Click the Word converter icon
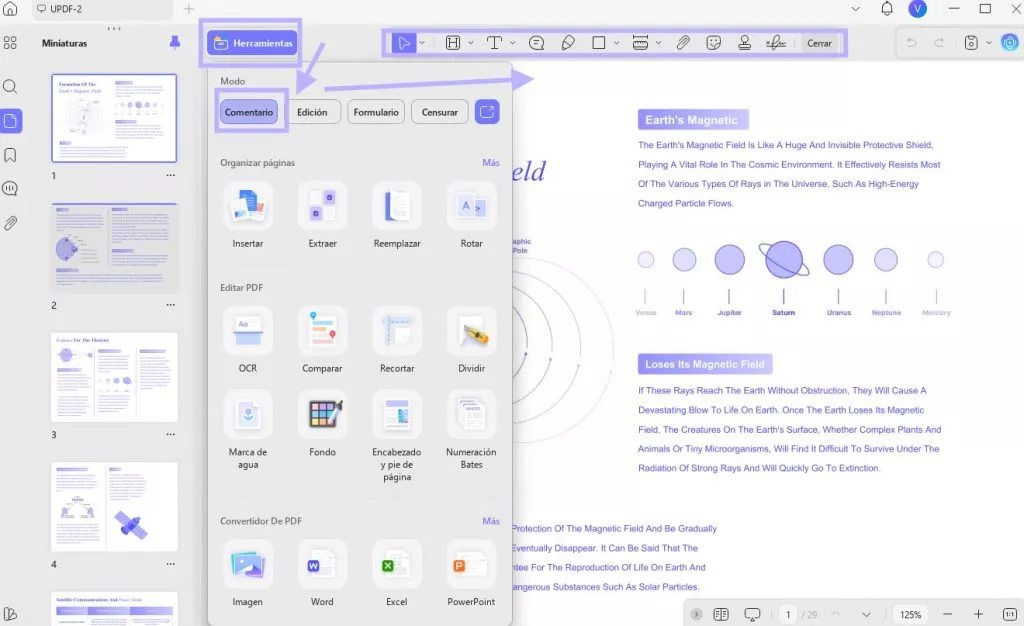The width and height of the screenshot is (1024, 626). [322, 565]
